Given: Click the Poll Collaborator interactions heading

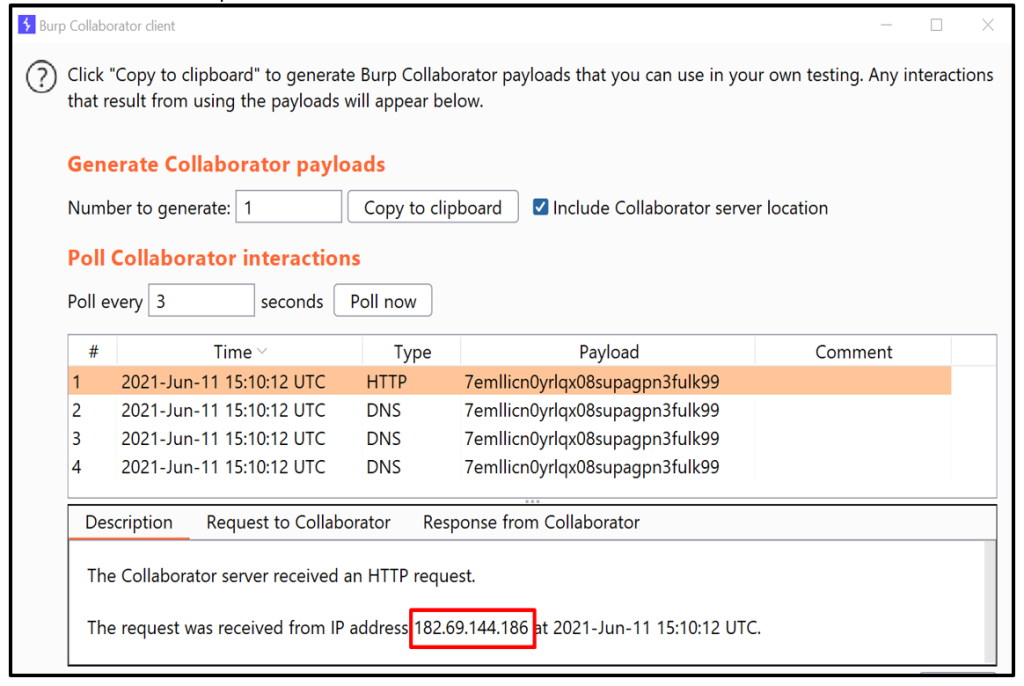Looking at the screenshot, I should point(214,258).
